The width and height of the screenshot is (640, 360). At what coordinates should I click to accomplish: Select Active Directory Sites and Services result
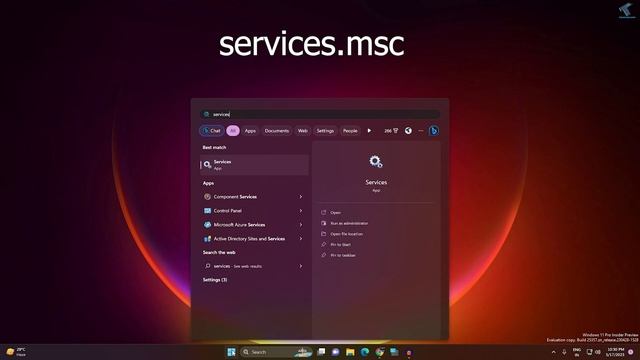[254, 239]
